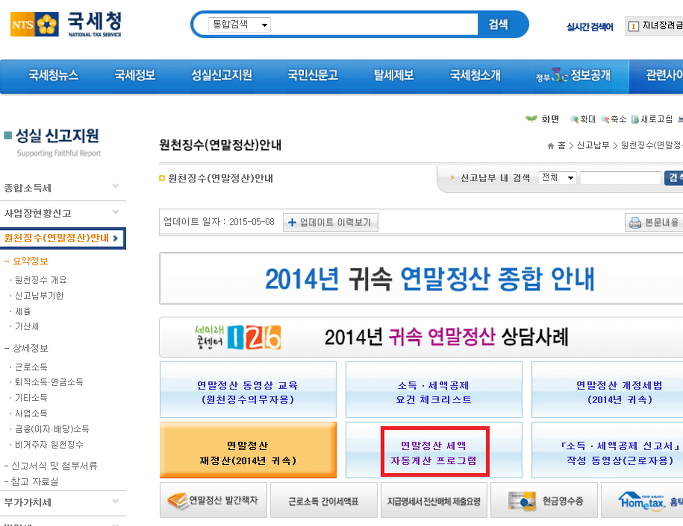The height and width of the screenshot is (526, 683).
Task: Open the 요약정보 sidebar item
Action: click(30, 261)
